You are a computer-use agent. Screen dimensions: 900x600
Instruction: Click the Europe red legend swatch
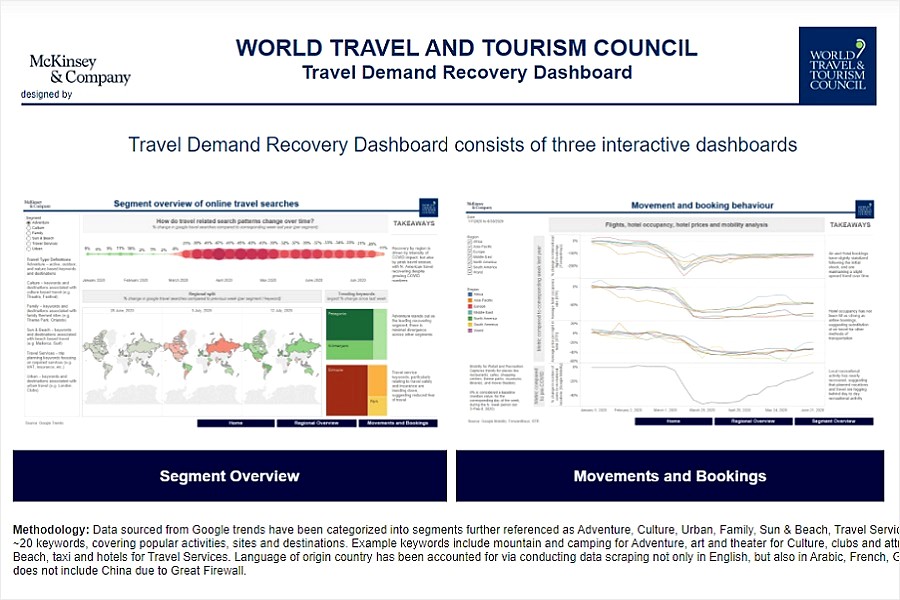(x=470, y=307)
